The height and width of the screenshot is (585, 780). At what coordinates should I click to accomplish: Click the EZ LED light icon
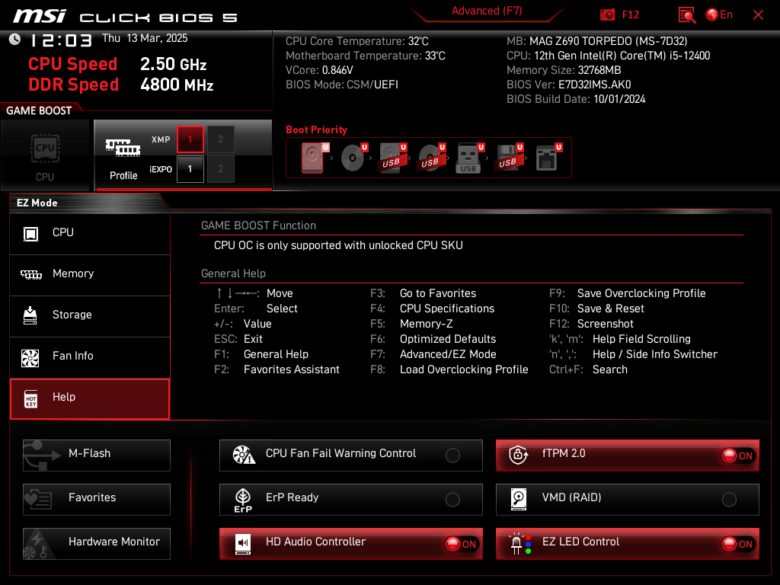pos(520,544)
